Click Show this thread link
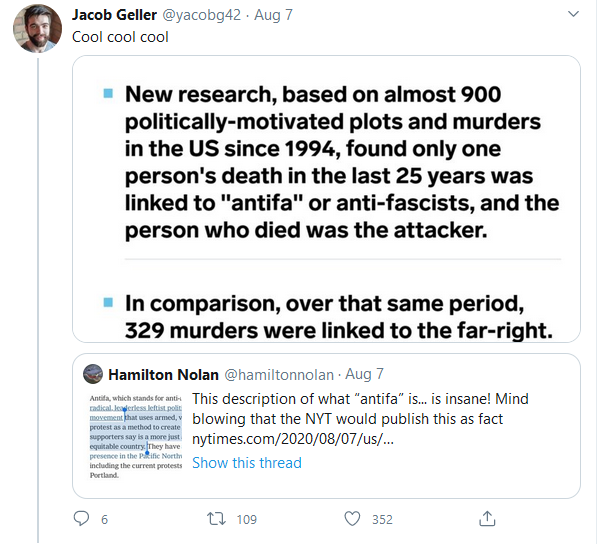 [x=247, y=463]
